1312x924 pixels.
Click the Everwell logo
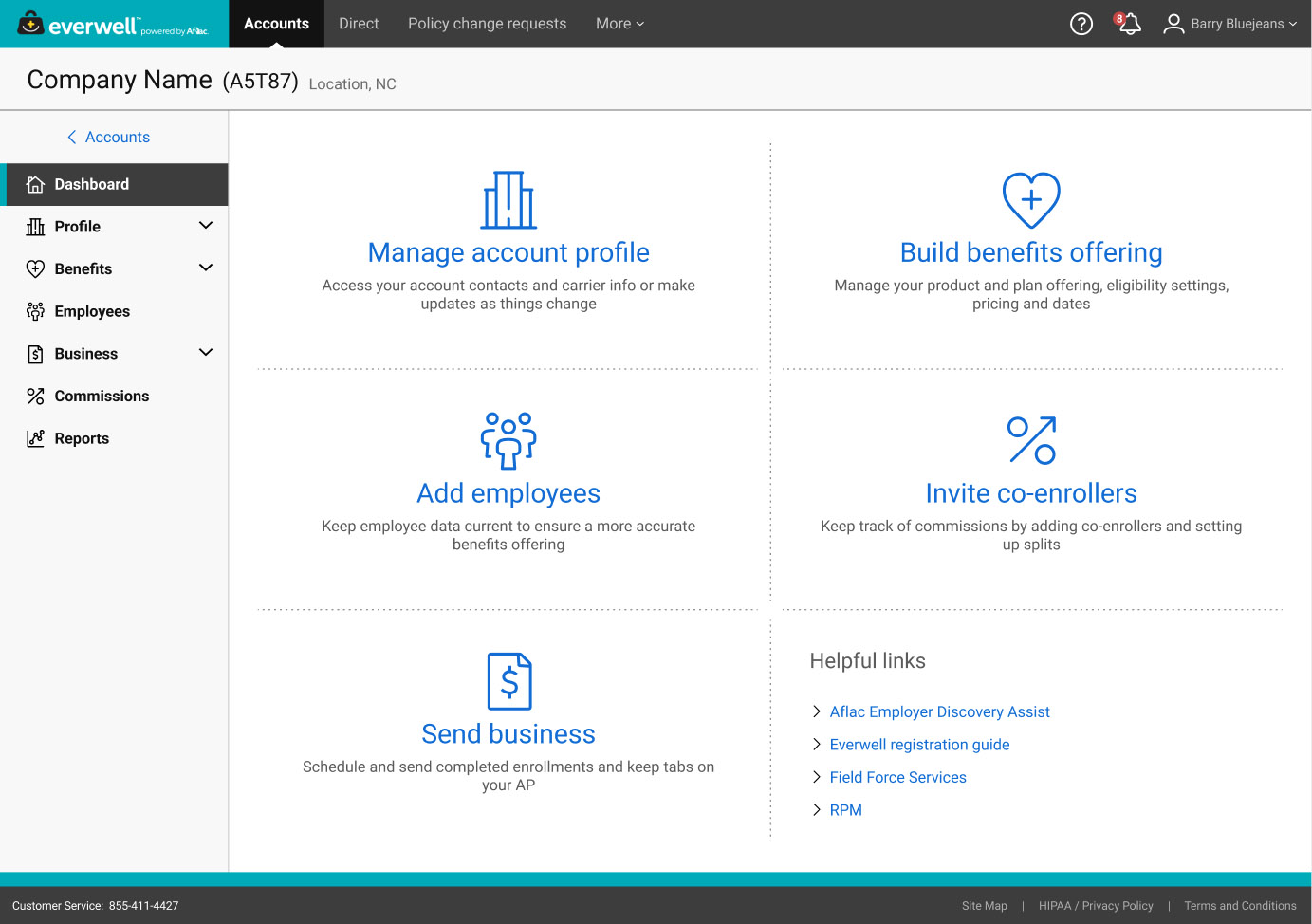(x=114, y=24)
